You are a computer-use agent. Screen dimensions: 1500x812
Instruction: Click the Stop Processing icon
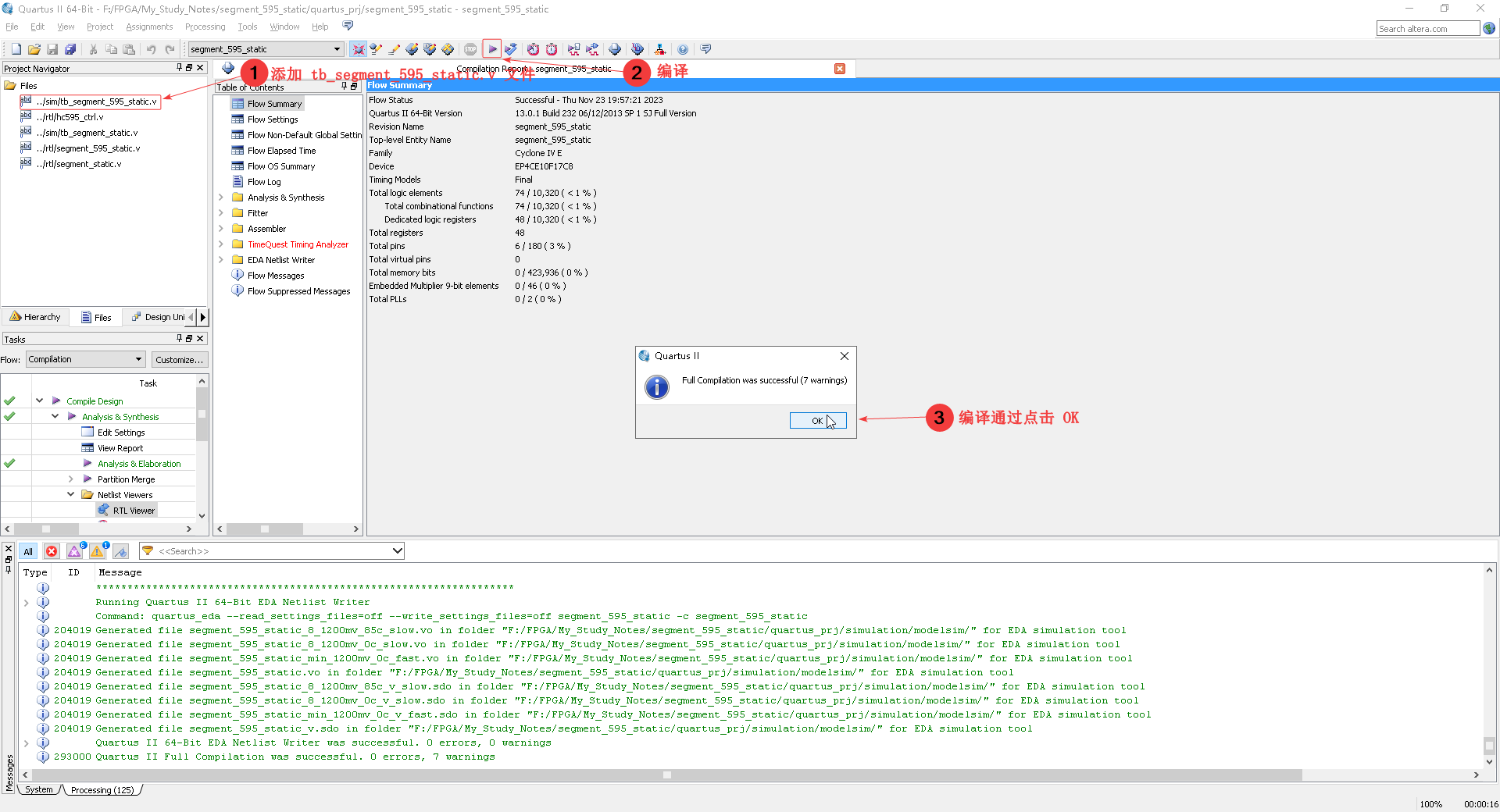click(470, 49)
